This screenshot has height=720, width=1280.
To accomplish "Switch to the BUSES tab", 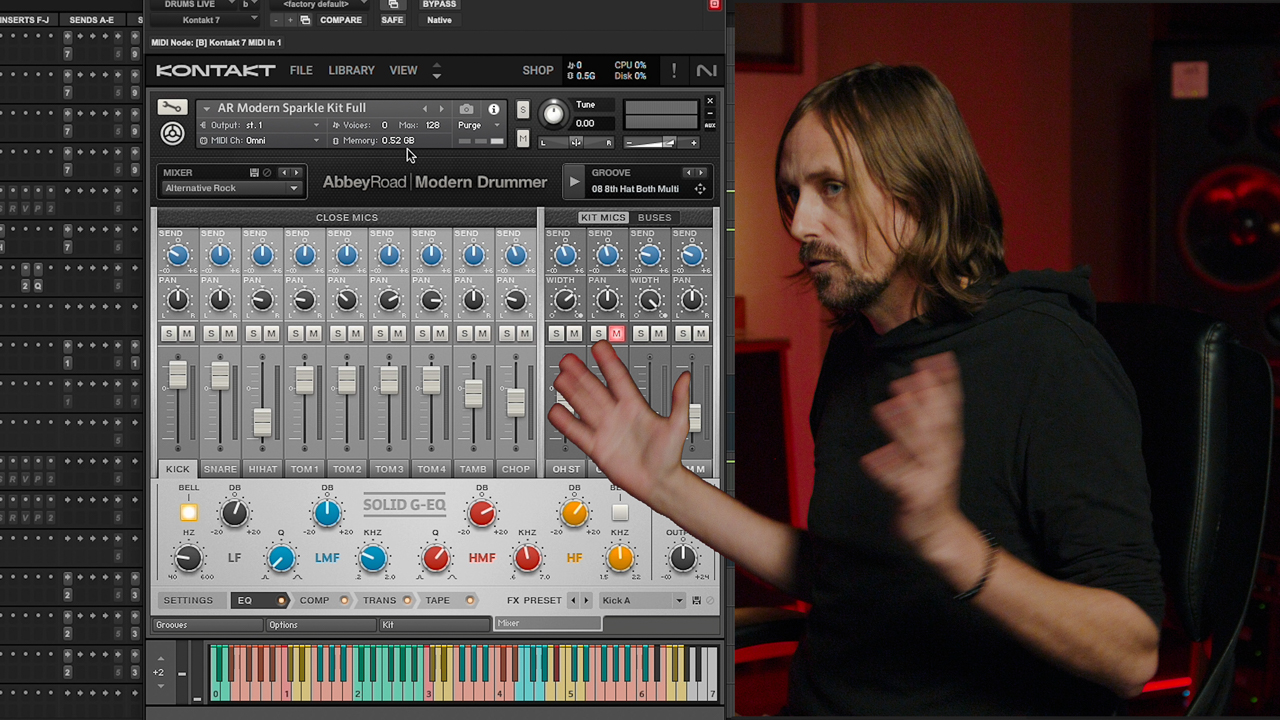I will click(655, 217).
